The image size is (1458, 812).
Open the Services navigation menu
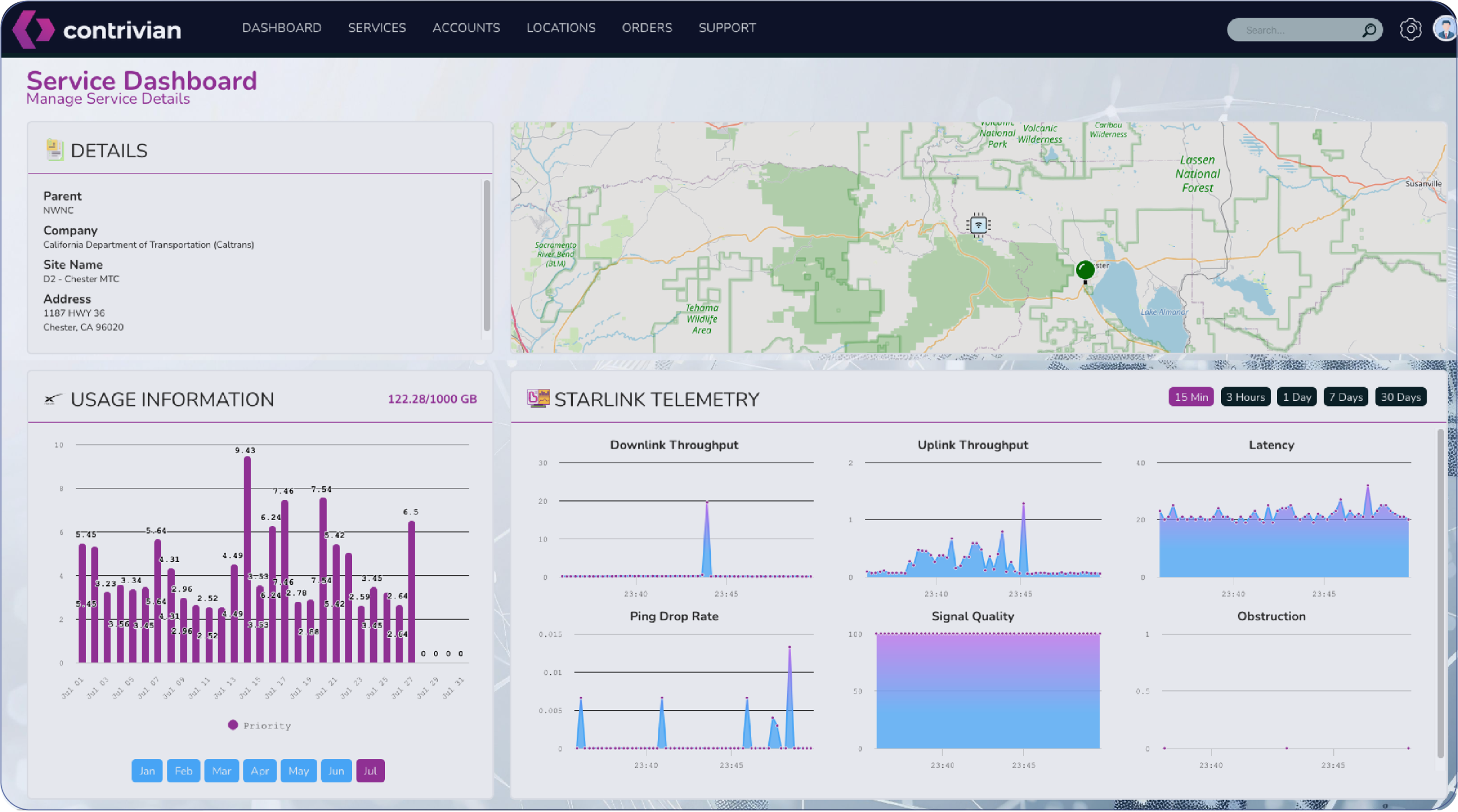[x=377, y=28]
